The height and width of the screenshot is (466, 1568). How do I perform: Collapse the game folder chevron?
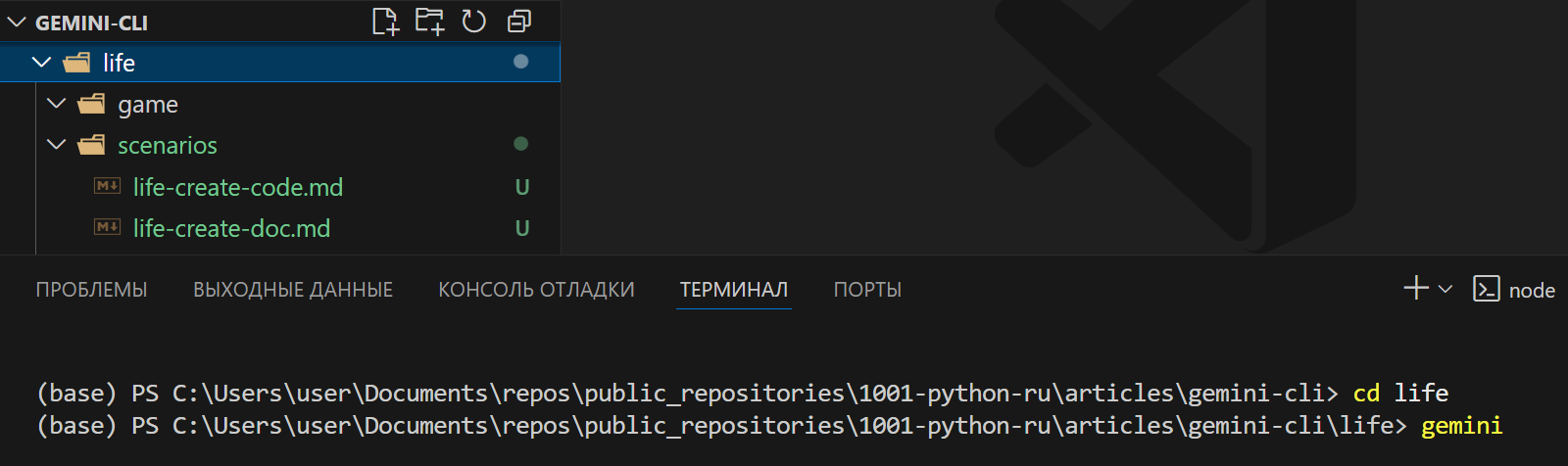click(x=57, y=104)
